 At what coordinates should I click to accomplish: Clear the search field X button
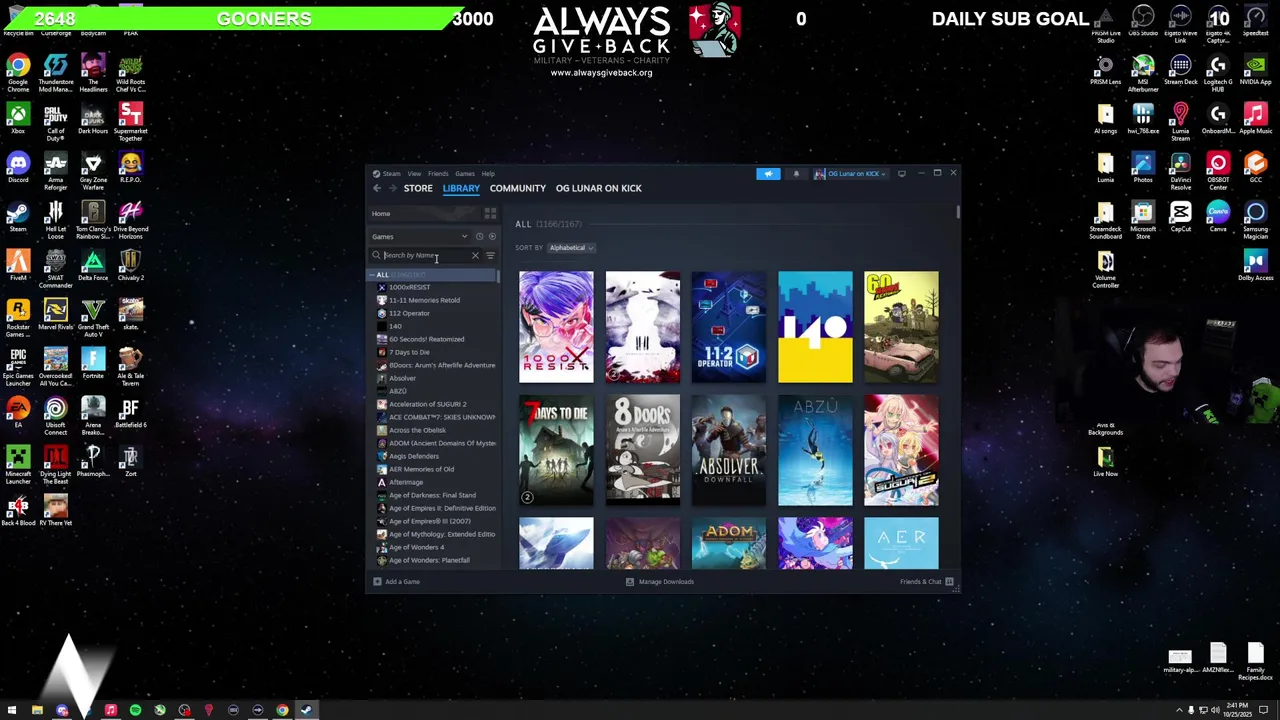[x=475, y=256]
